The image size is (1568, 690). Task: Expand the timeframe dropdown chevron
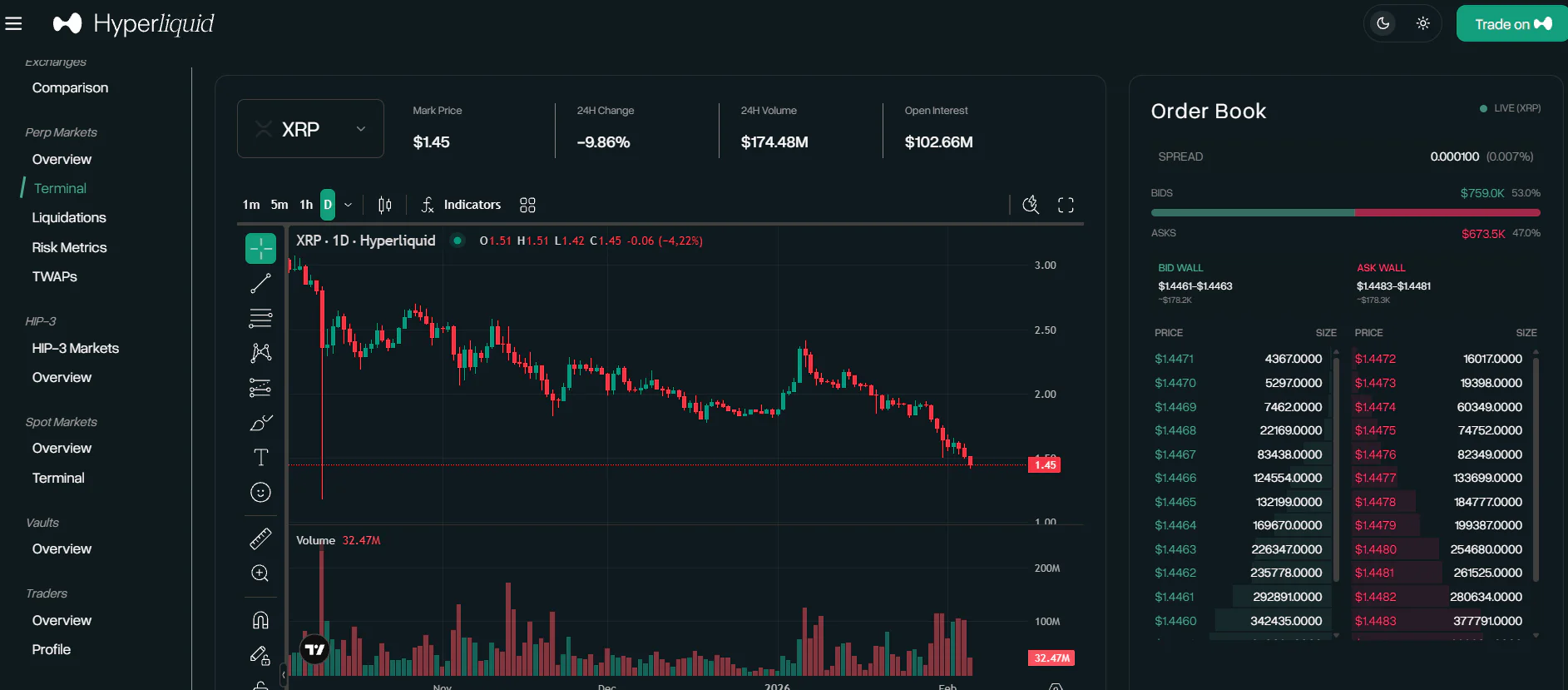click(348, 205)
